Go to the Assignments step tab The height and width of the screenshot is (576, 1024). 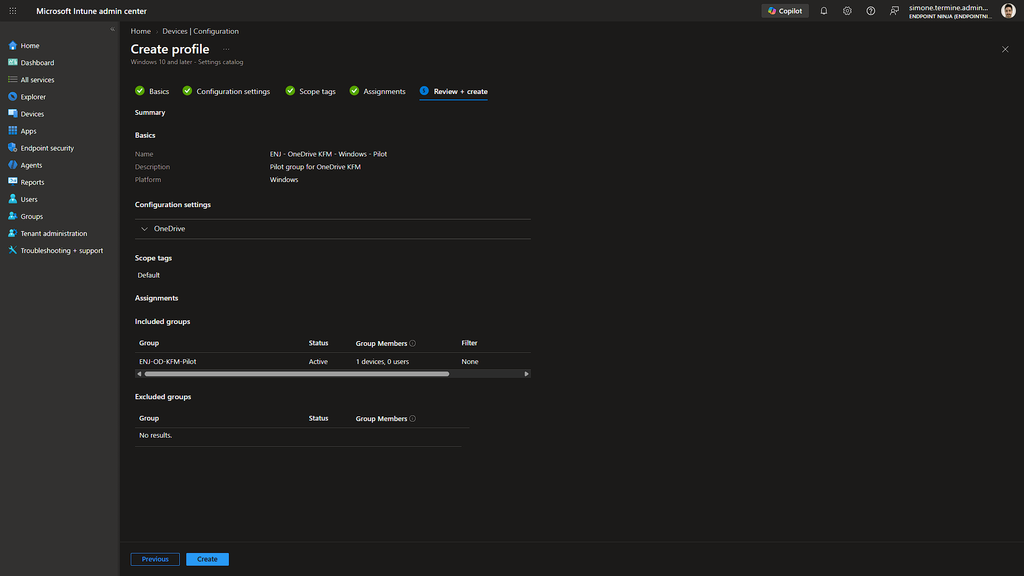tap(377, 91)
